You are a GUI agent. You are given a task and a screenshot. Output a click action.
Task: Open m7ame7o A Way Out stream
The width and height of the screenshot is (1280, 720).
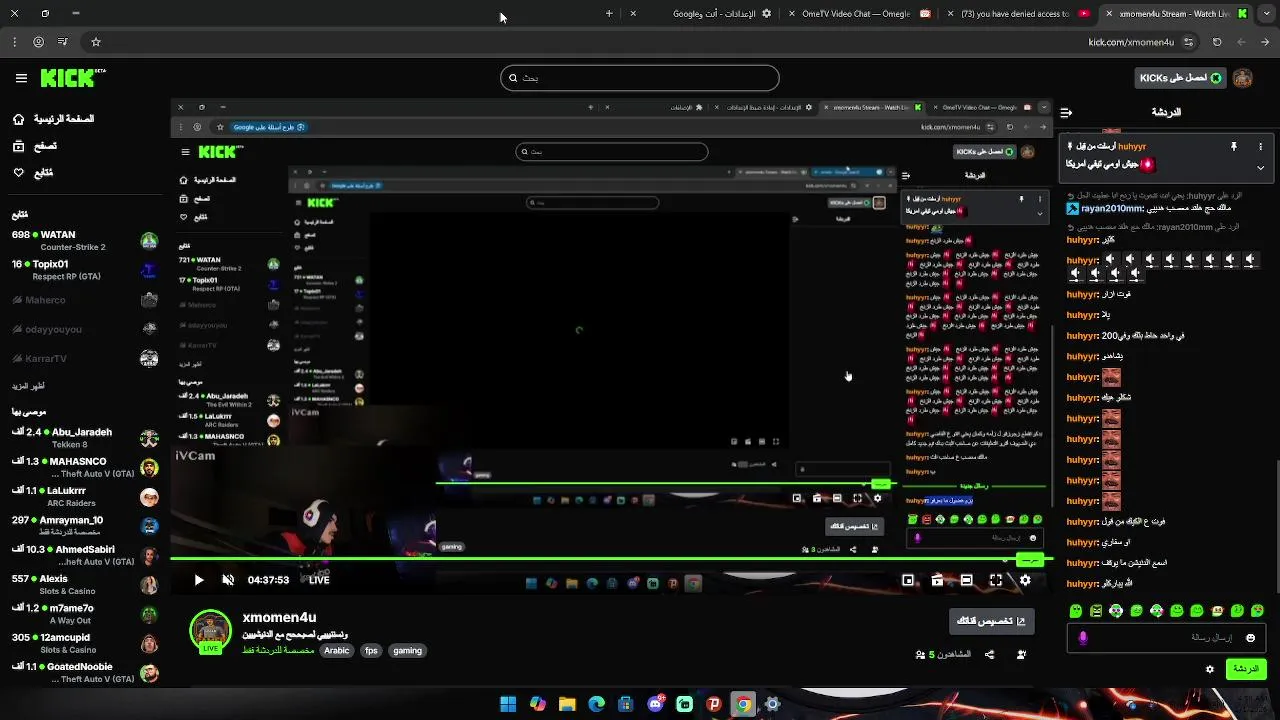point(85,614)
